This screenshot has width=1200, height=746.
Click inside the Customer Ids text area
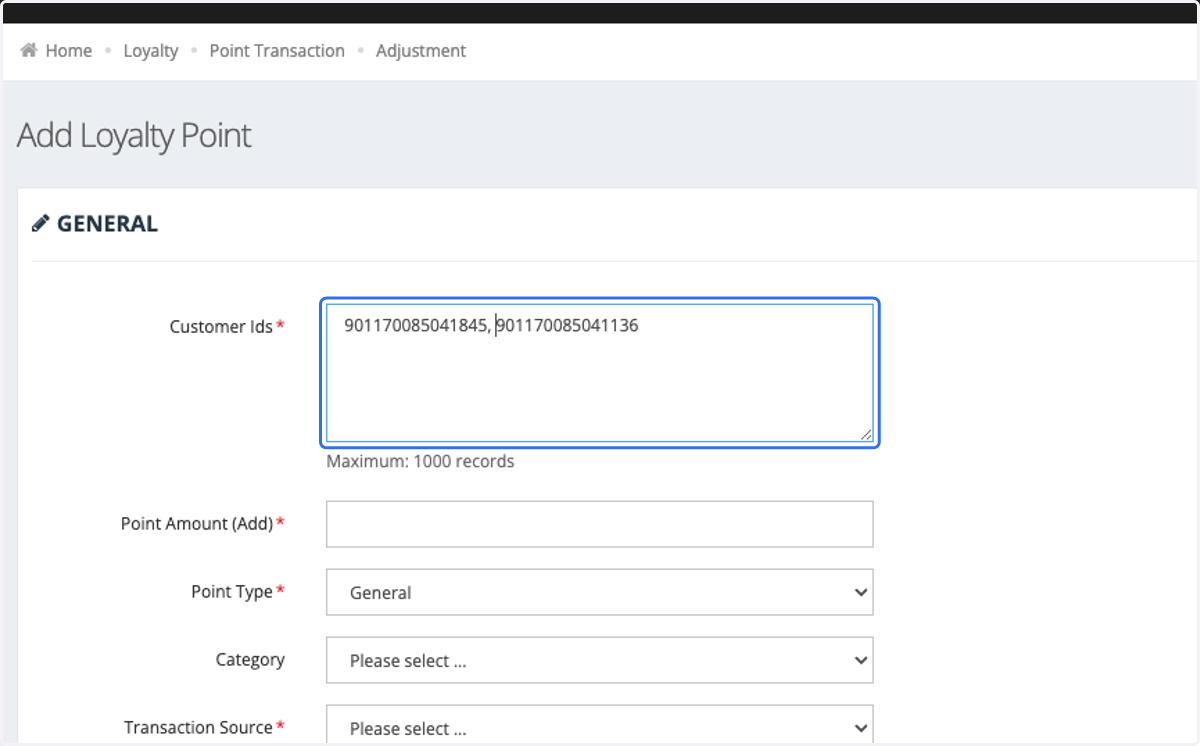[x=600, y=373]
